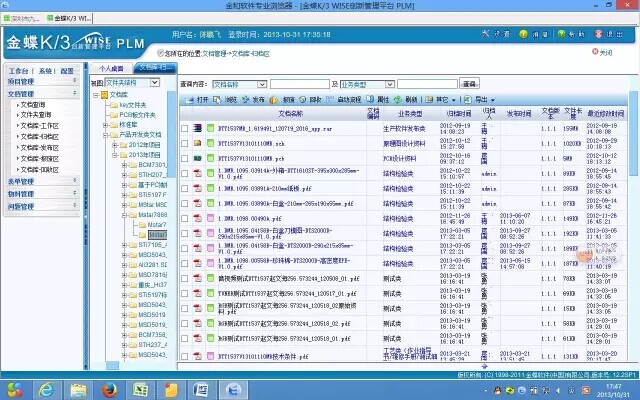Open the .rar file name link
Viewport: 640px width, 400px height.
click(275, 129)
